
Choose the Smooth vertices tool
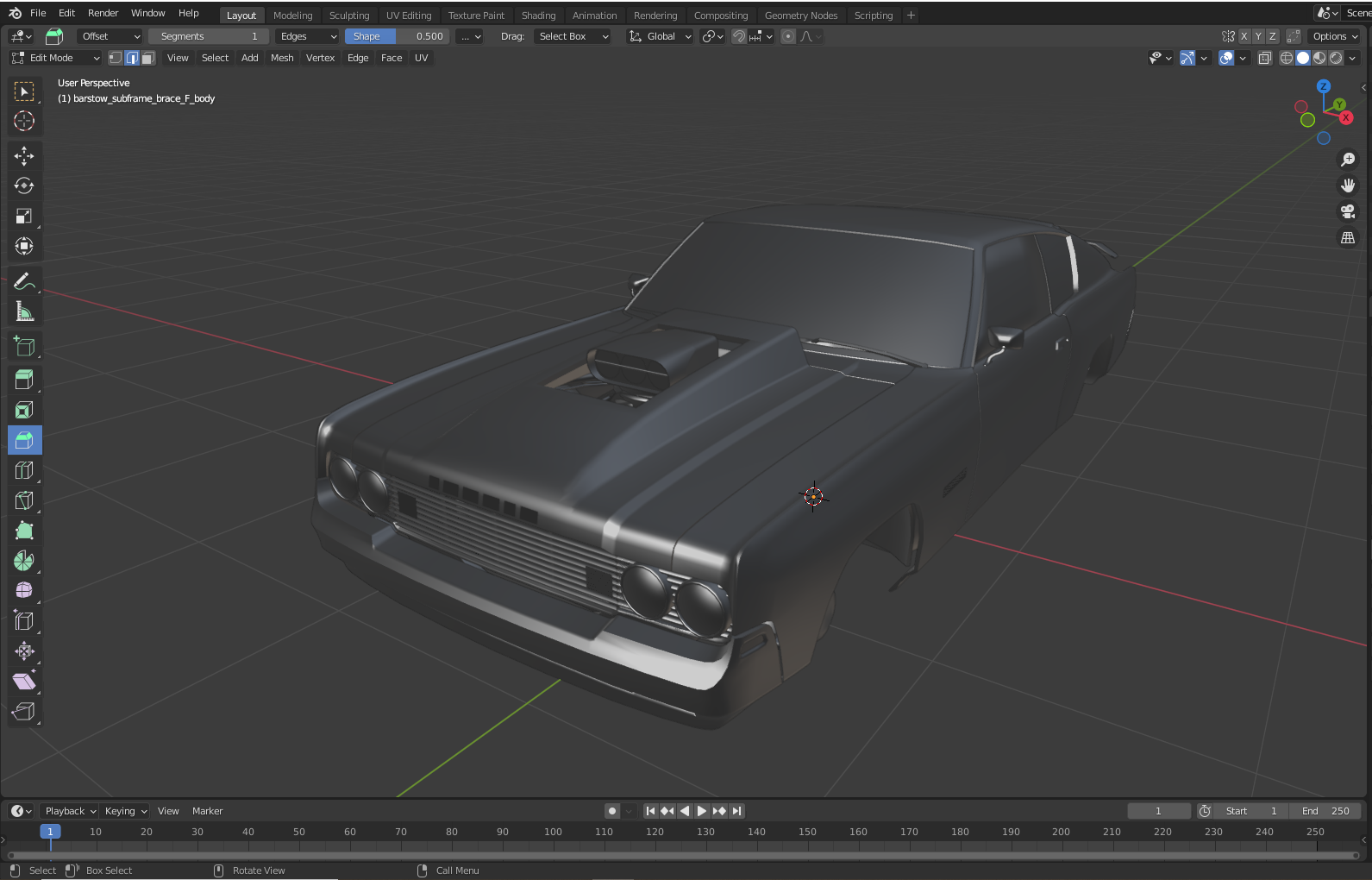tap(24, 591)
